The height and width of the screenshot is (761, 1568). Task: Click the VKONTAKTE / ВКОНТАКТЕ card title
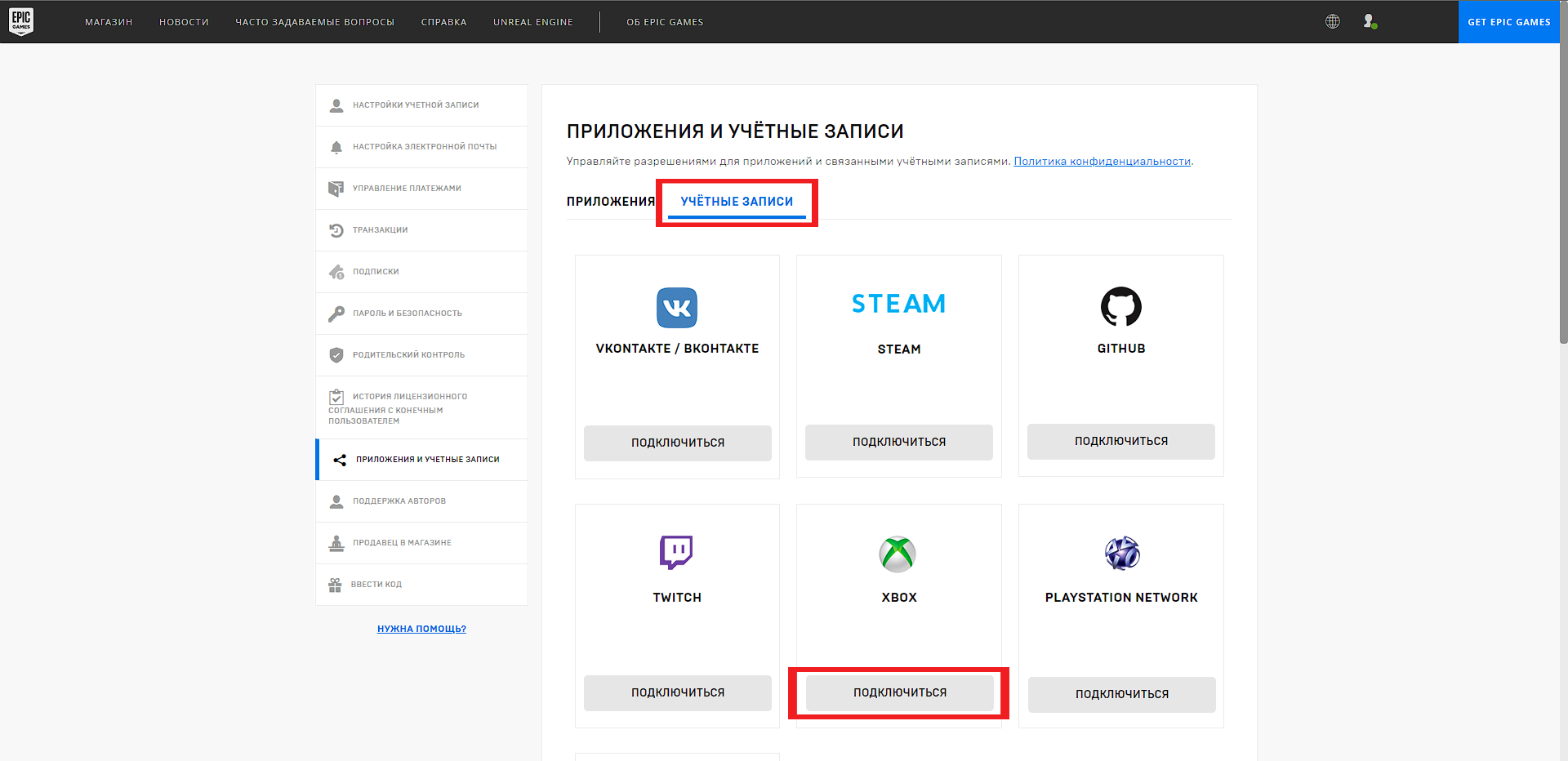[677, 349]
